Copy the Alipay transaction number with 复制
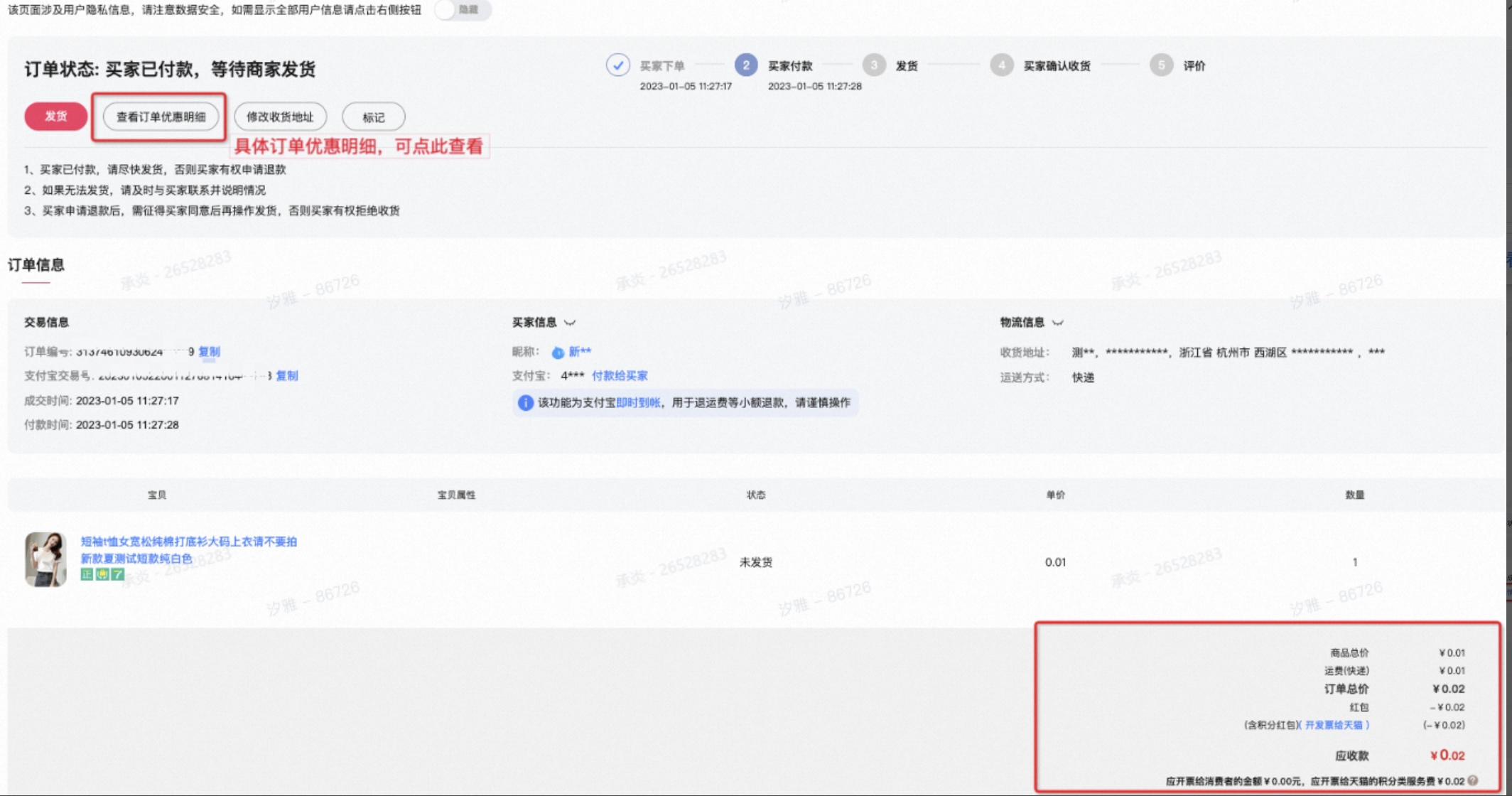1512x796 pixels. click(x=287, y=375)
